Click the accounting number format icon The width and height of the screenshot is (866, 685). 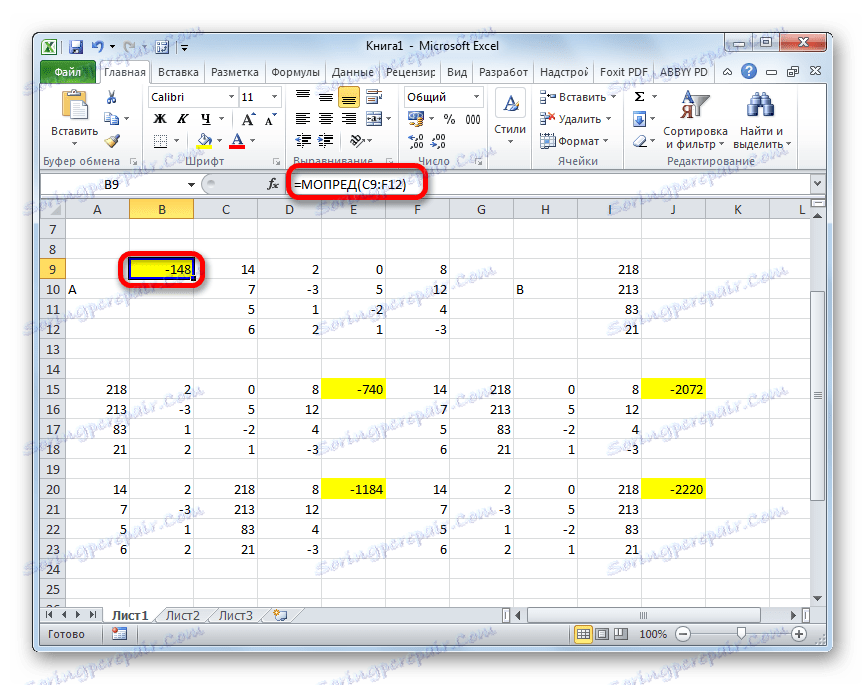point(415,119)
